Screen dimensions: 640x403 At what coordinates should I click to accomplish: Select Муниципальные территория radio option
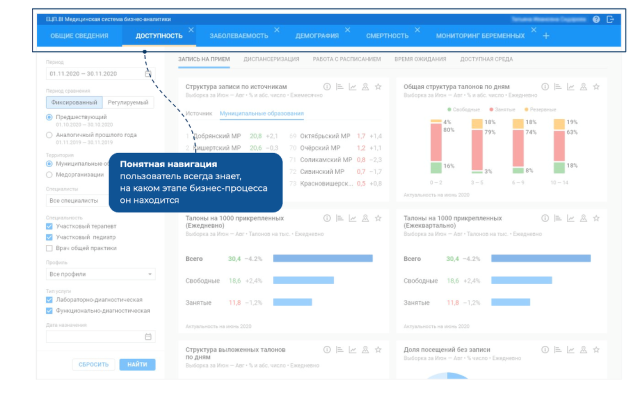[49, 164]
